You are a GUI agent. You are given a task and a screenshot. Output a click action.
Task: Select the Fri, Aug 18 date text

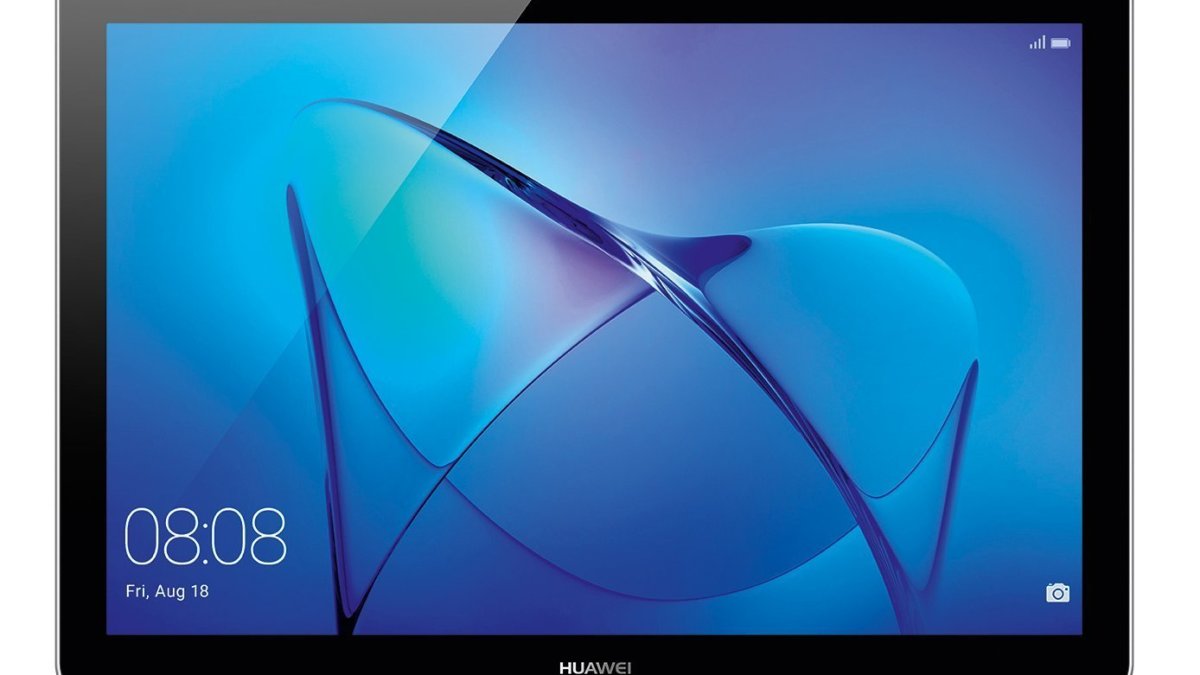coord(167,591)
